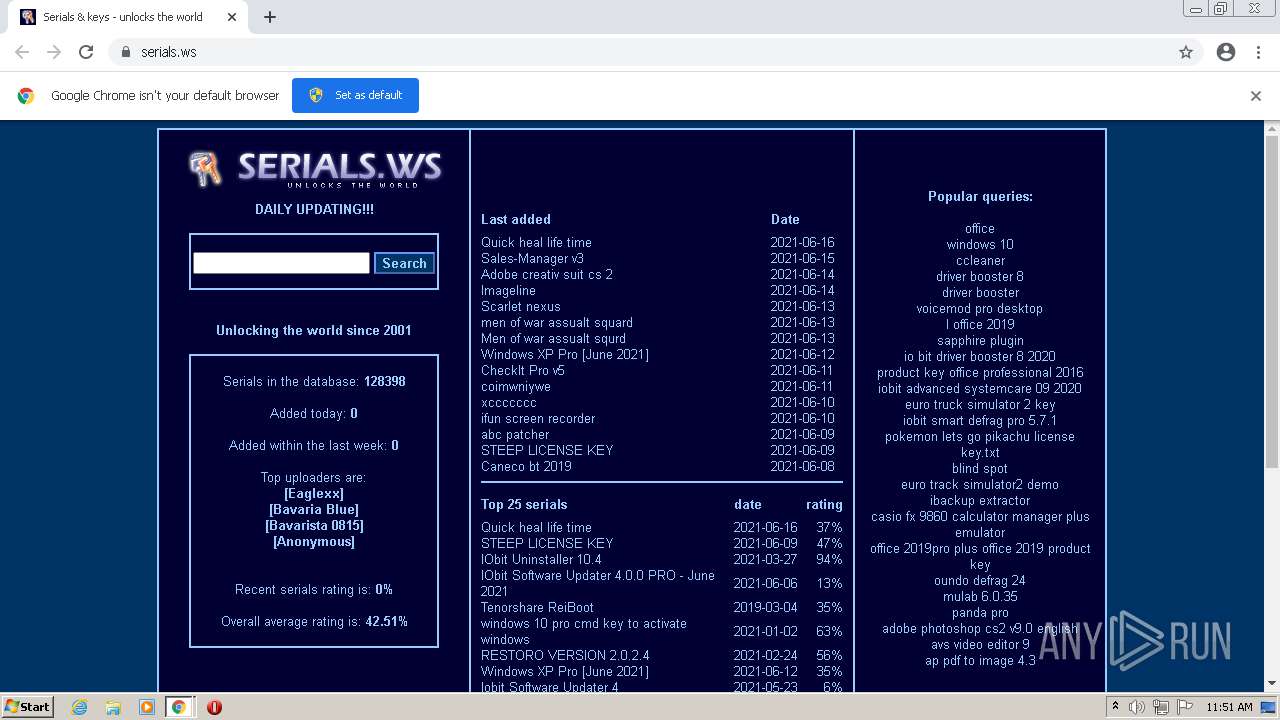The width and height of the screenshot is (1280, 720).
Task: Open the Chrome profile avatar
Action: point(1226,52)
